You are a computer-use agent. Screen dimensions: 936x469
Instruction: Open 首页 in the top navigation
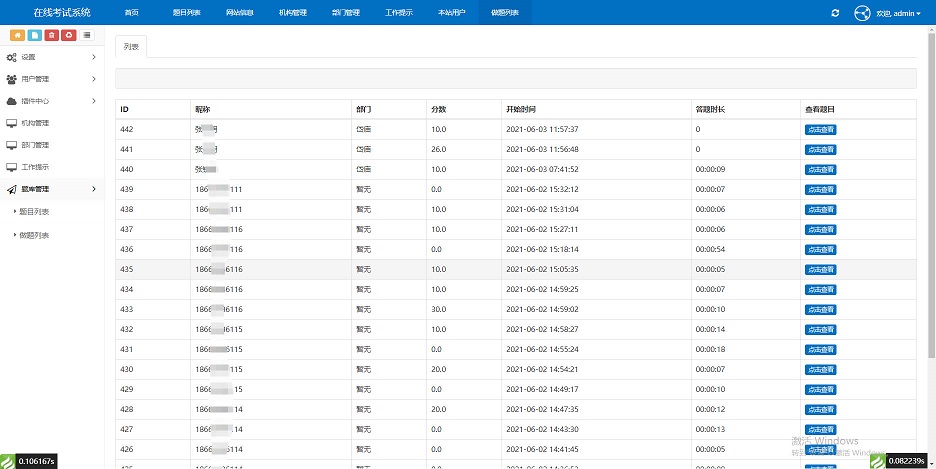pos(132,12)
